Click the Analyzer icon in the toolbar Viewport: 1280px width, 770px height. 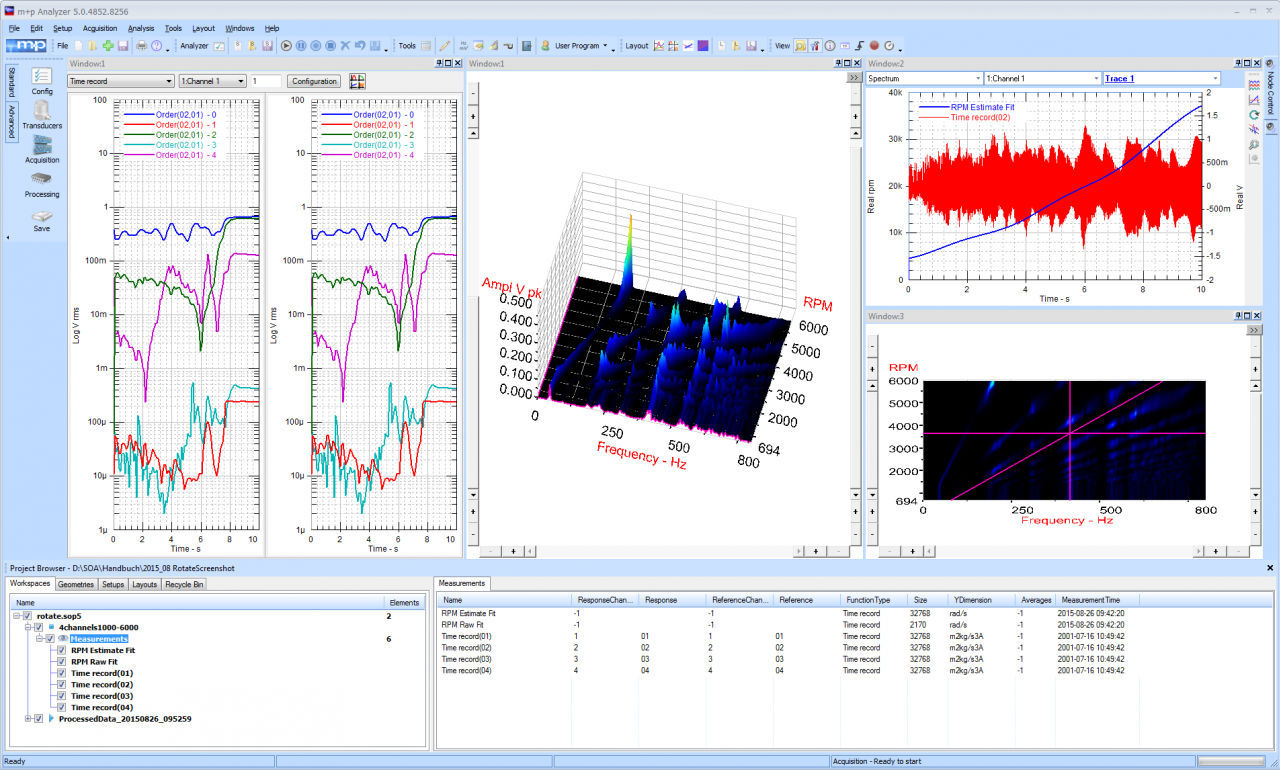pyautogui.click(x=220, y=45)
